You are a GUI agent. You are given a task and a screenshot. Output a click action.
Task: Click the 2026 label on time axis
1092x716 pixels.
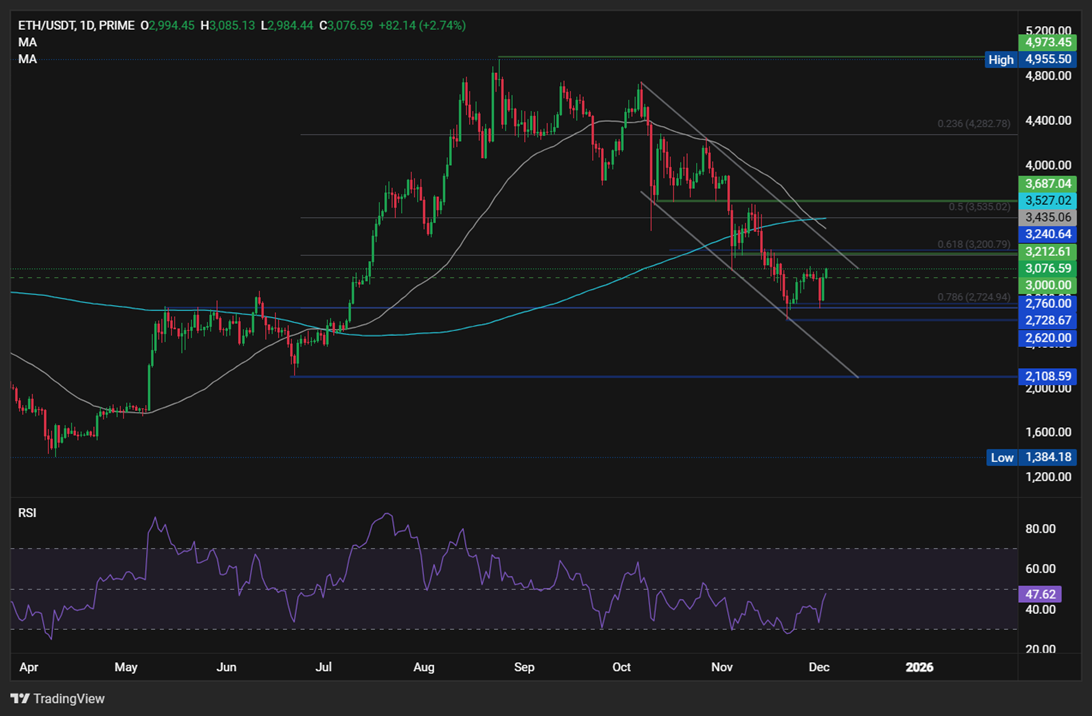919,667
